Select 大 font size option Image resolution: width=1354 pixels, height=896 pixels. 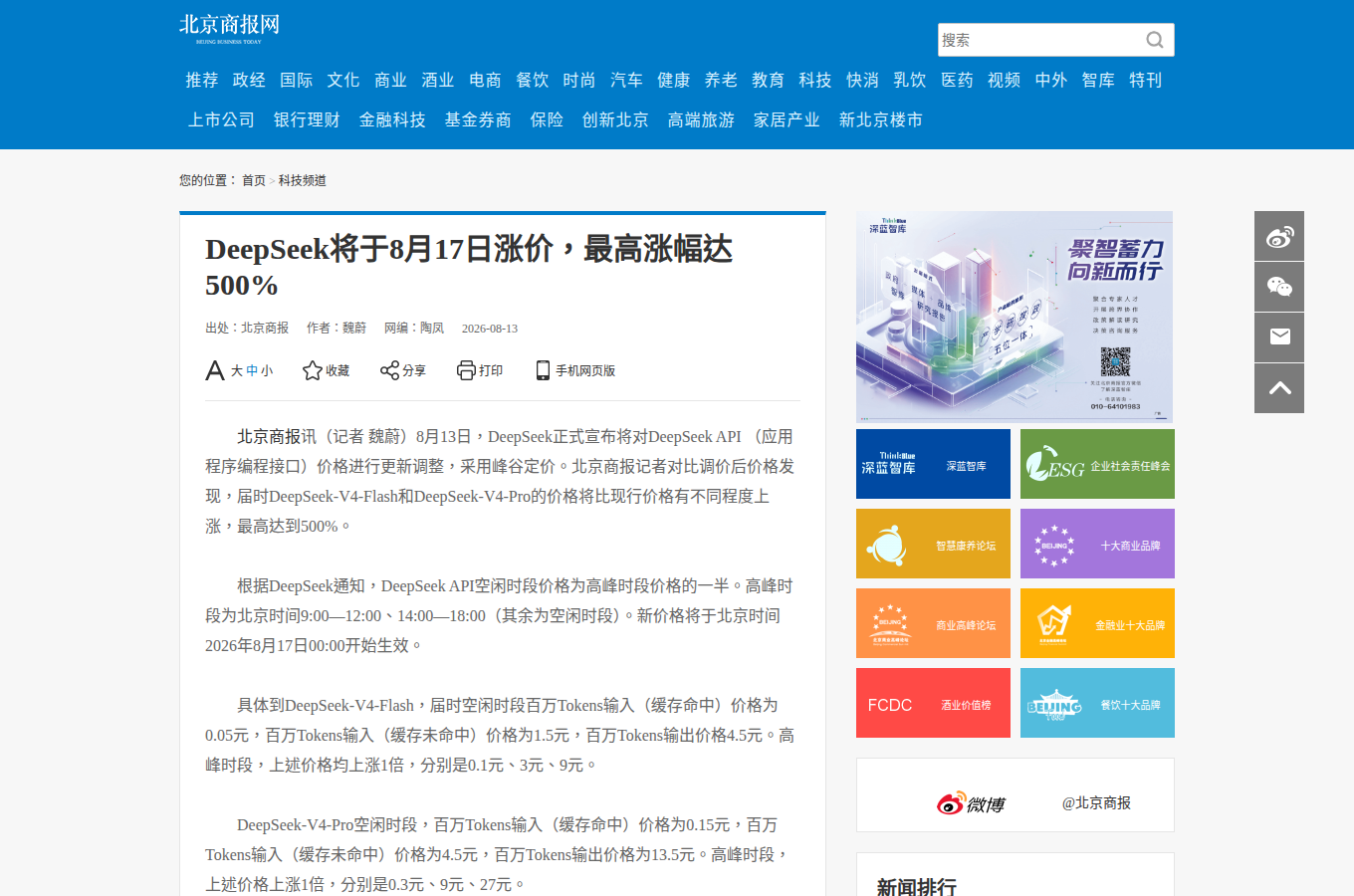pos(237,370)
